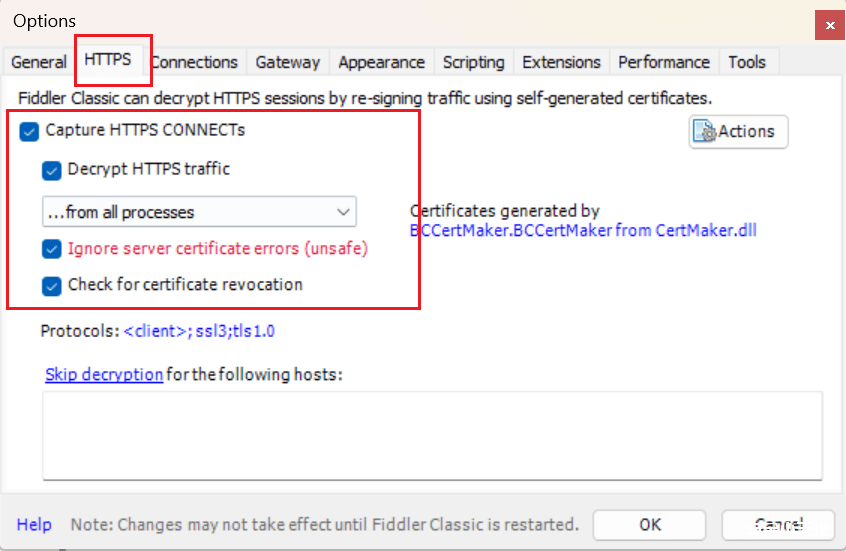Open the Scripting tab
The width and height of the screenshot is (846, 551).
tap(473, 62)
